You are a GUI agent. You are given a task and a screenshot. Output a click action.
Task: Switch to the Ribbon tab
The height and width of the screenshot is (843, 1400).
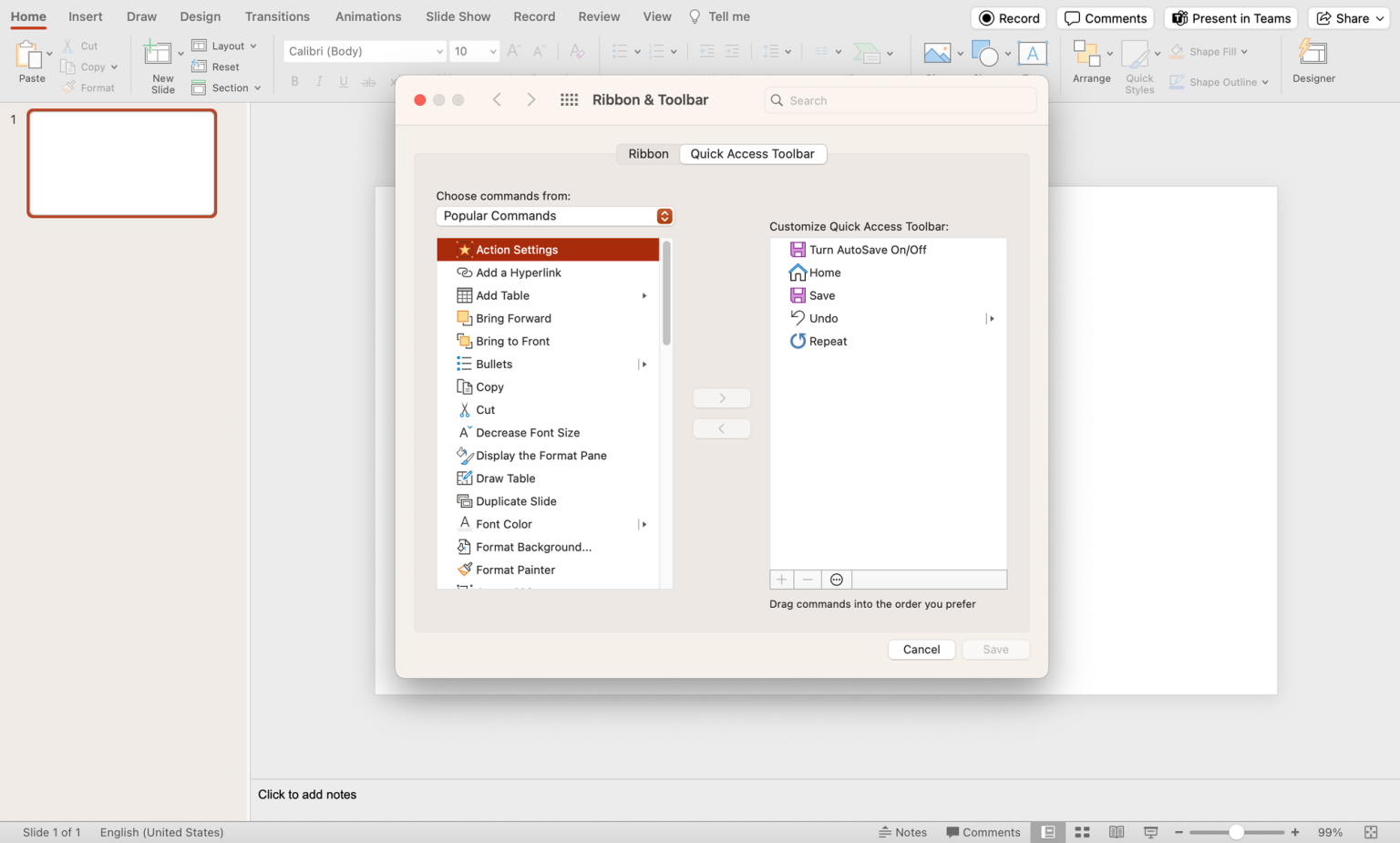click(x=647, y=154)
